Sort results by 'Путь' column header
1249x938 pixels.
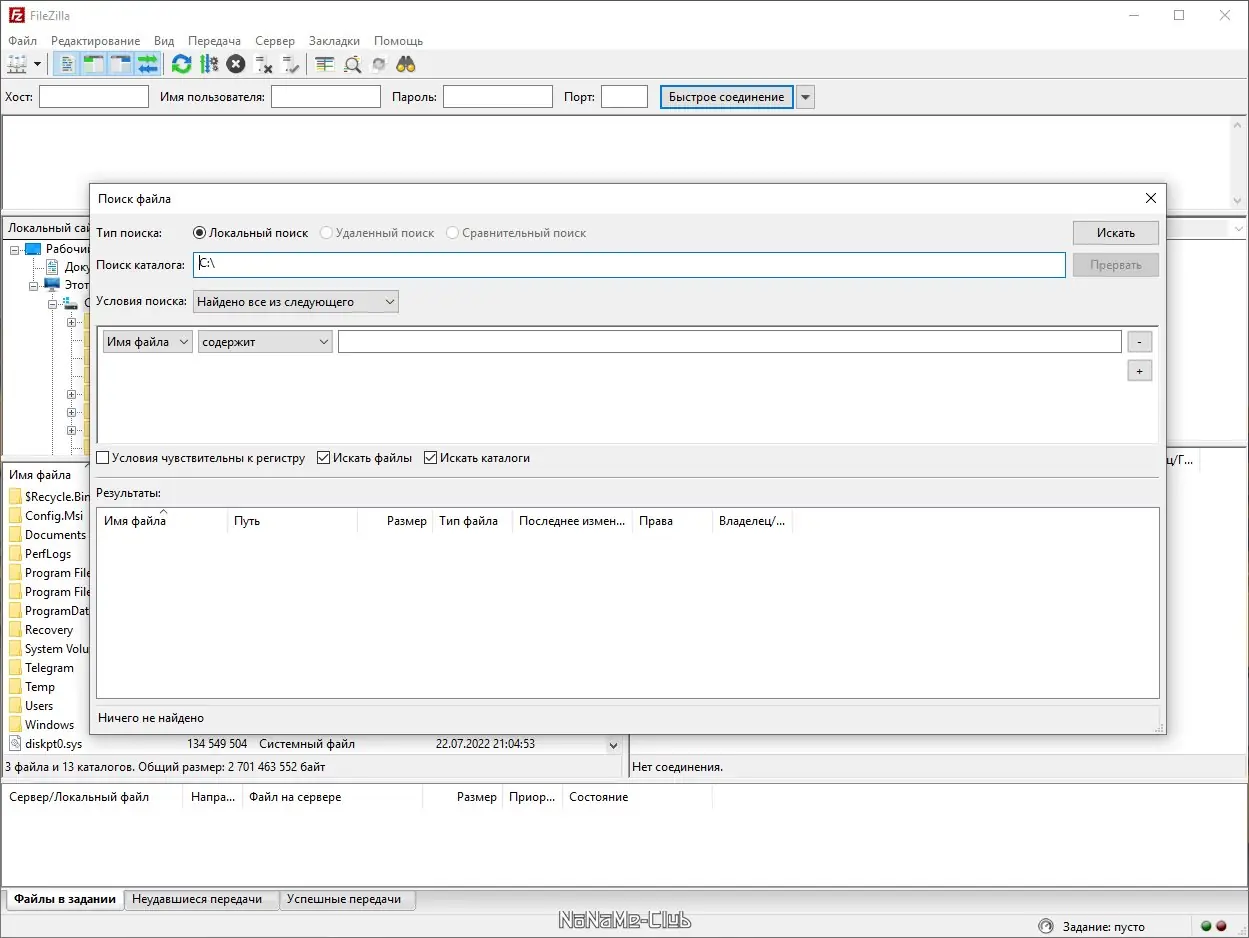(x=291, y=521)
